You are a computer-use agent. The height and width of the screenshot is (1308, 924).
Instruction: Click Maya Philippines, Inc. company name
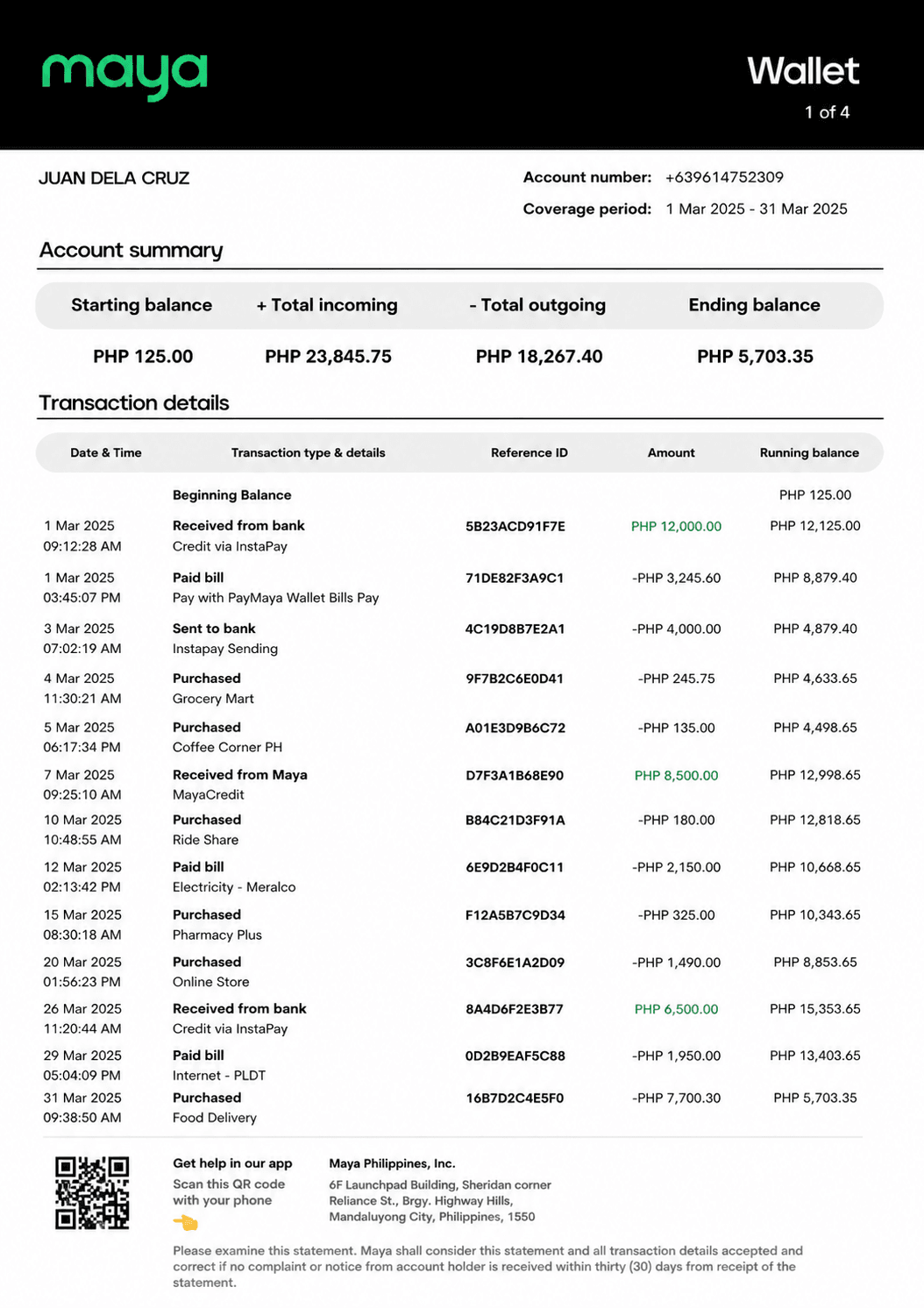(x=392, y=1163)
